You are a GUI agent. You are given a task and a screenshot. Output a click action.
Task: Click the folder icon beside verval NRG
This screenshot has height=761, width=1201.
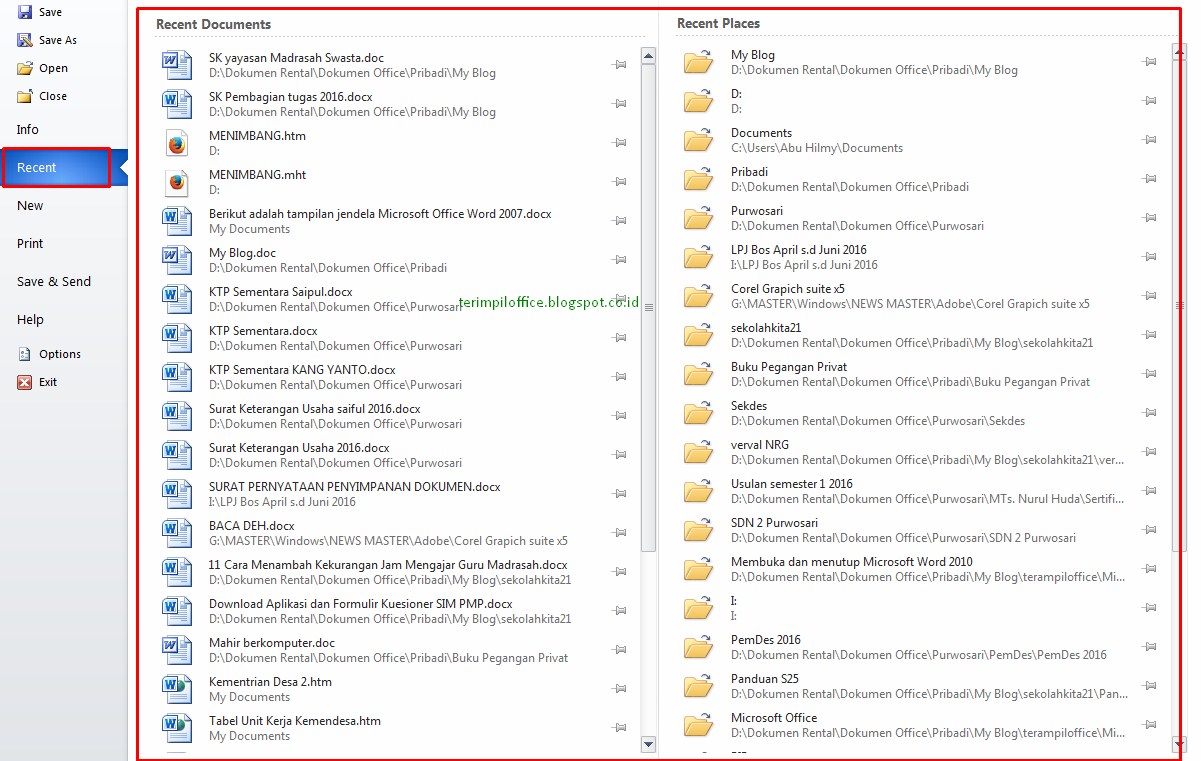(698, 451)
